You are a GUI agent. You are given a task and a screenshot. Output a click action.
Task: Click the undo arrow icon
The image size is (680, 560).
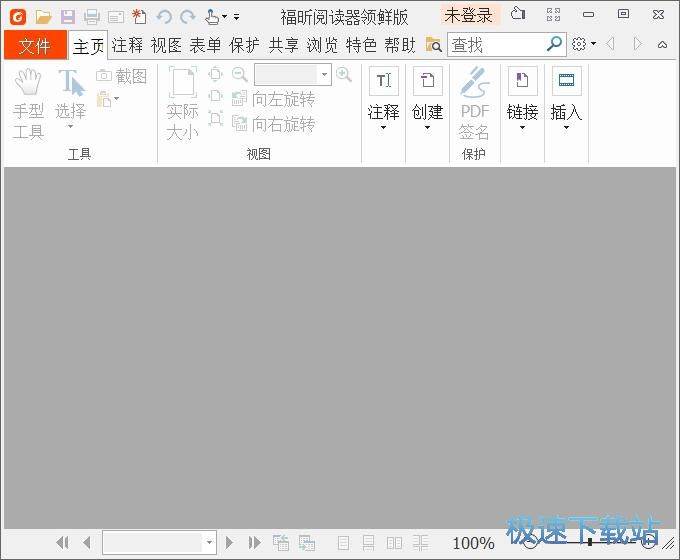(164, 17)
